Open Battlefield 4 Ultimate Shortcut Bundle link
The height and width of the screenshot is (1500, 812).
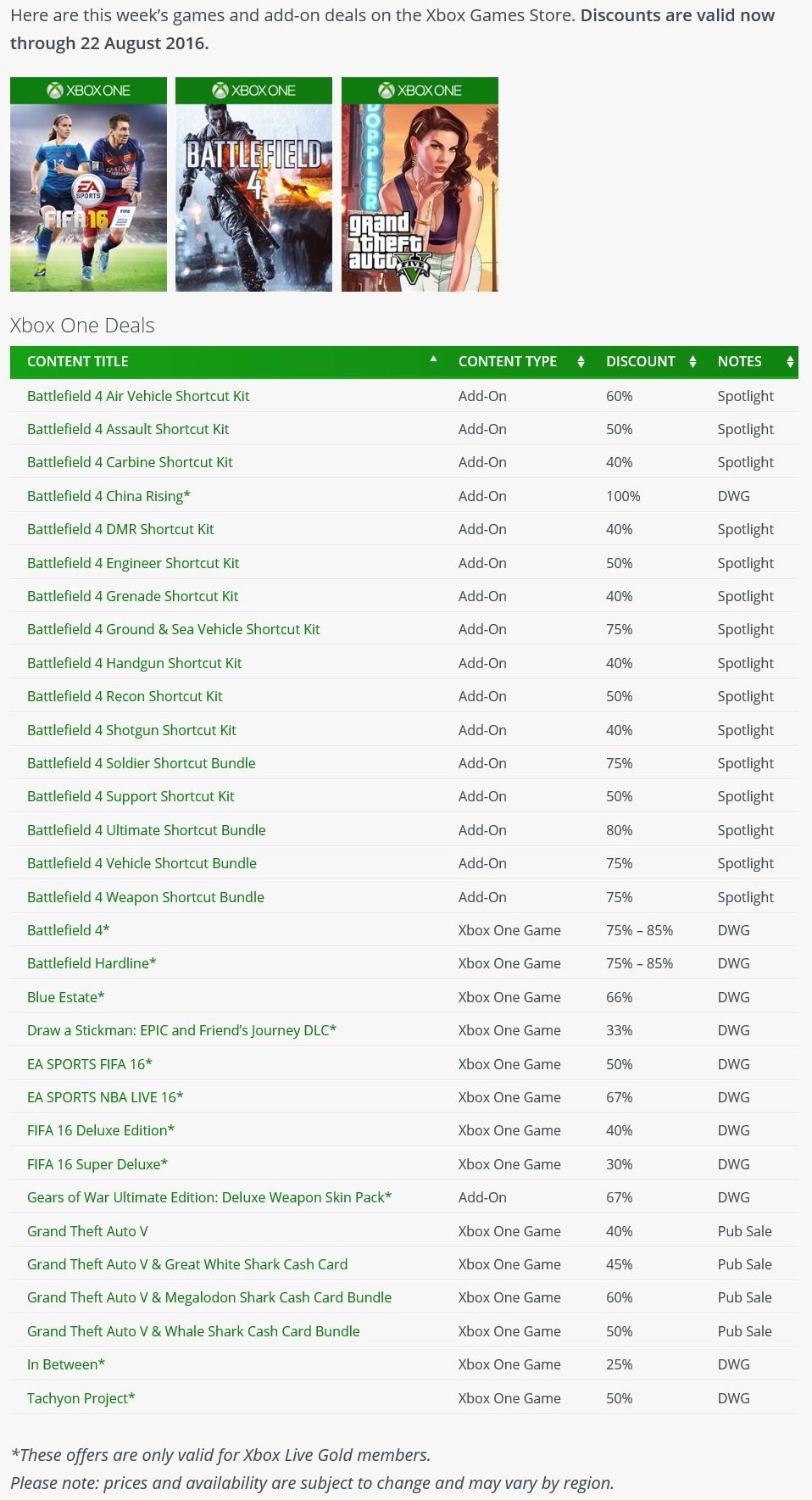[147, 830]
